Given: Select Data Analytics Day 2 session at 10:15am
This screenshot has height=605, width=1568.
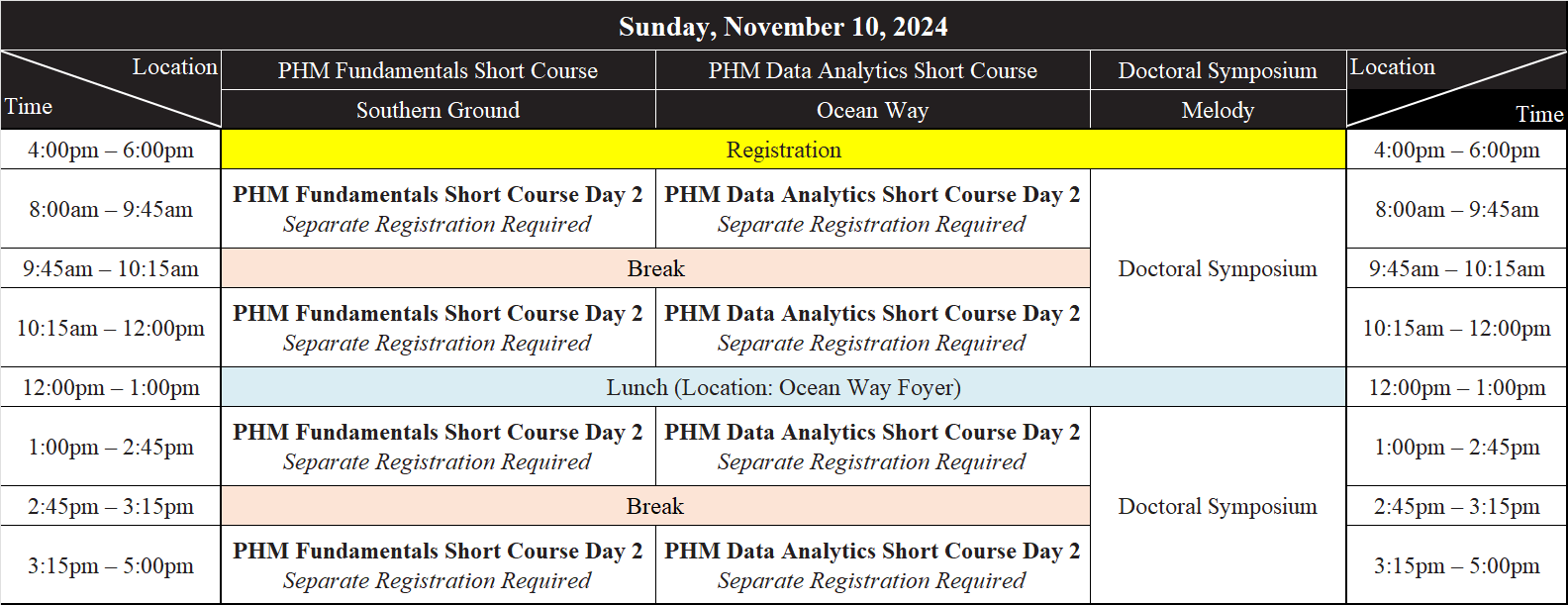Looking at the screenshot, I should 872,328.
